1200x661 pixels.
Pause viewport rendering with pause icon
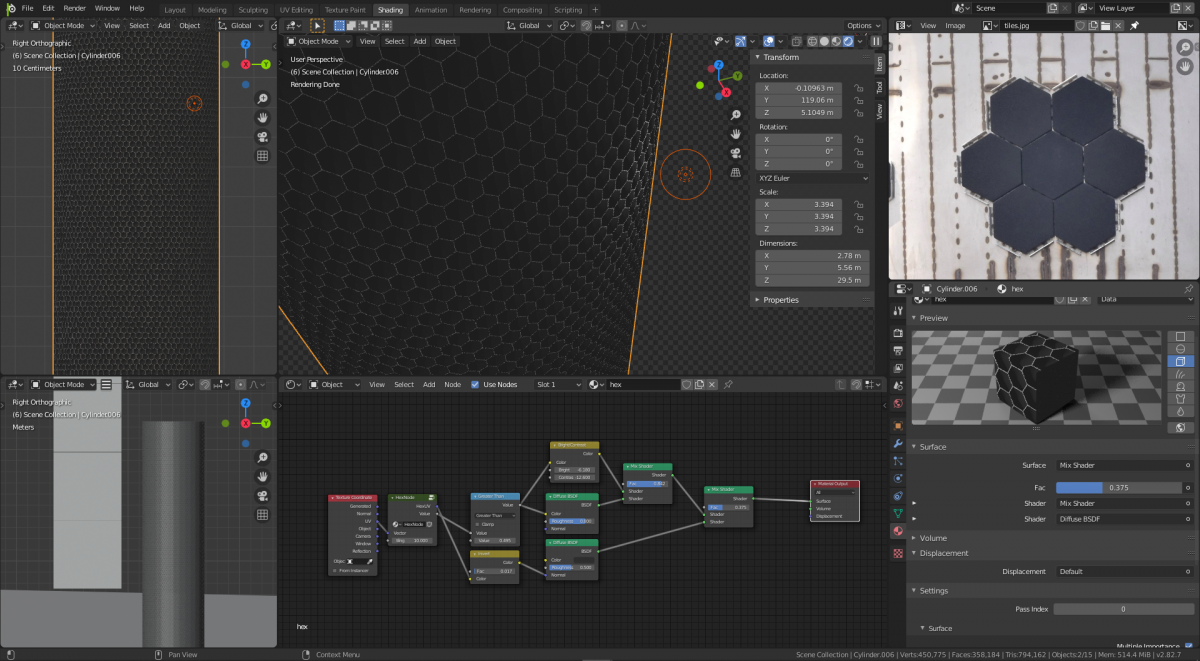coord(877,41)
